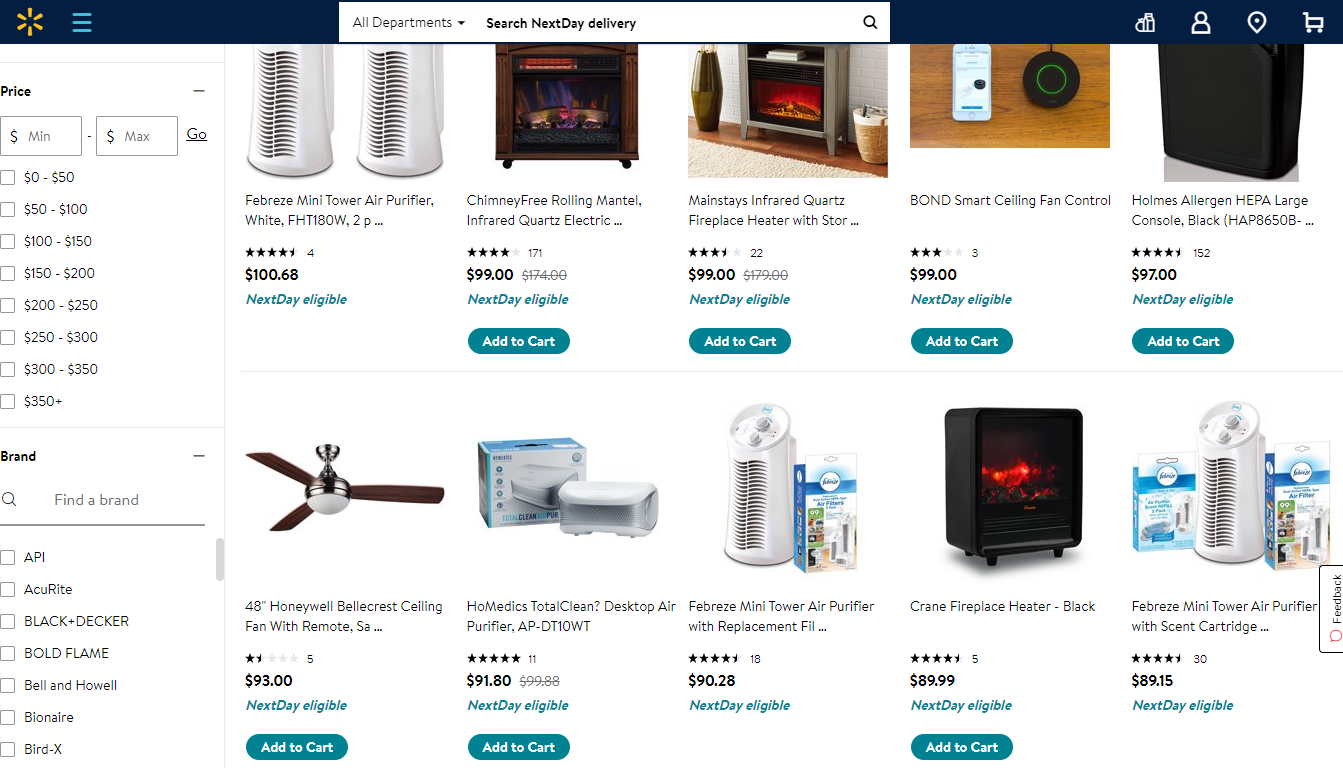The image size is (1343, 768).
Task: Enable the BLACK+DECKER brand filter
Action: click(x=8, y=621)
